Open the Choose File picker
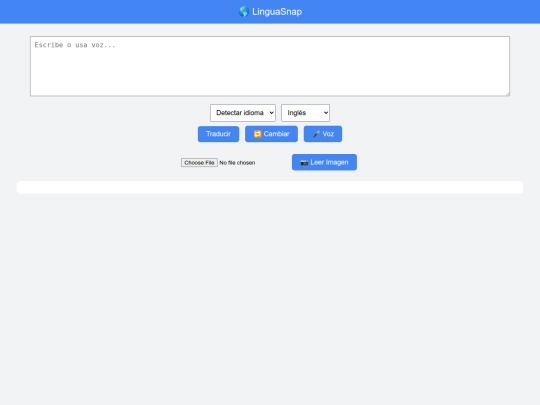Image resolution: width=540 pixels, height=405 pixels. coord(199,163)
